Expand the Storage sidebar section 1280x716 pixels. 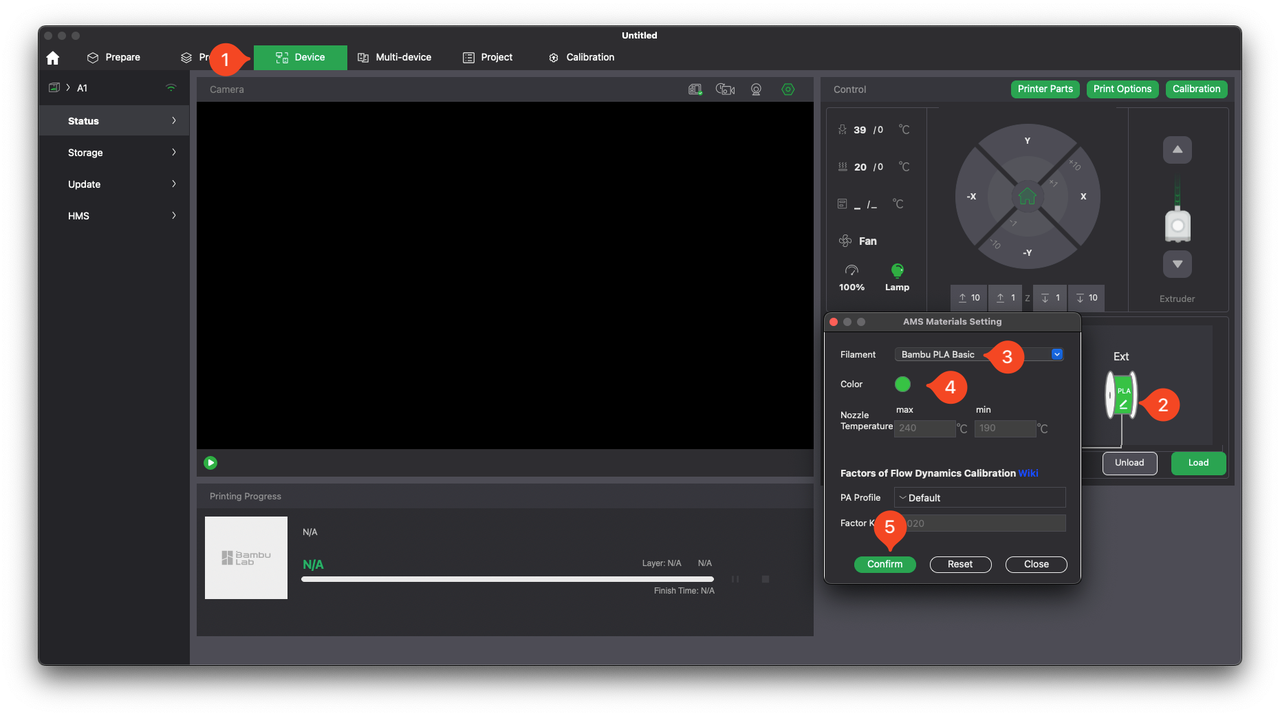pyautogui.click(x=120, y=153)
